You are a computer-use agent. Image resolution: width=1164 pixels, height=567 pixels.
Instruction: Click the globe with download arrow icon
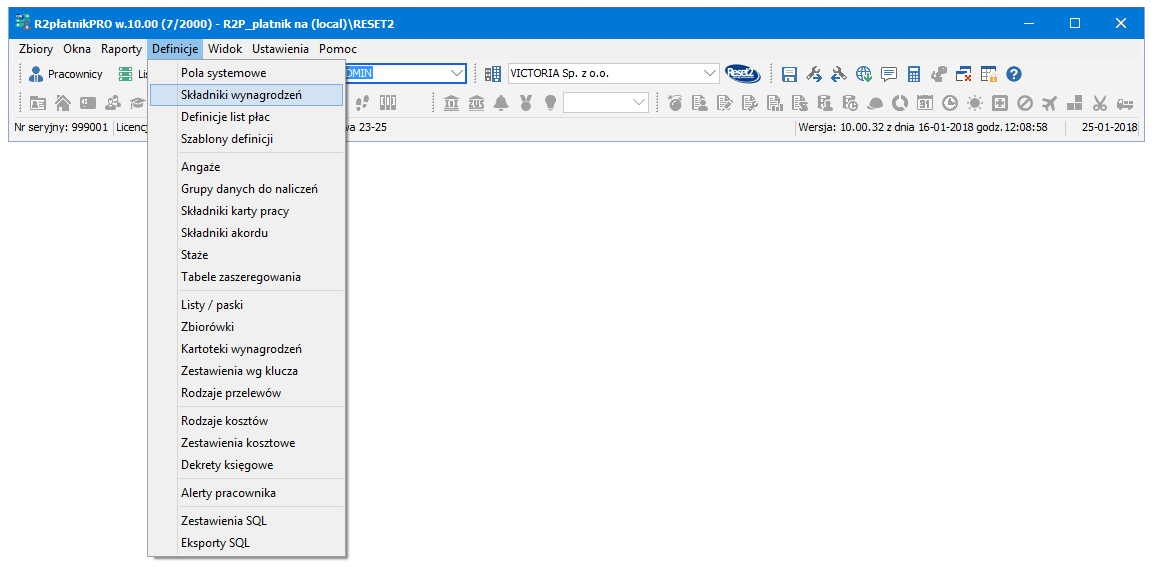[864, 74]
